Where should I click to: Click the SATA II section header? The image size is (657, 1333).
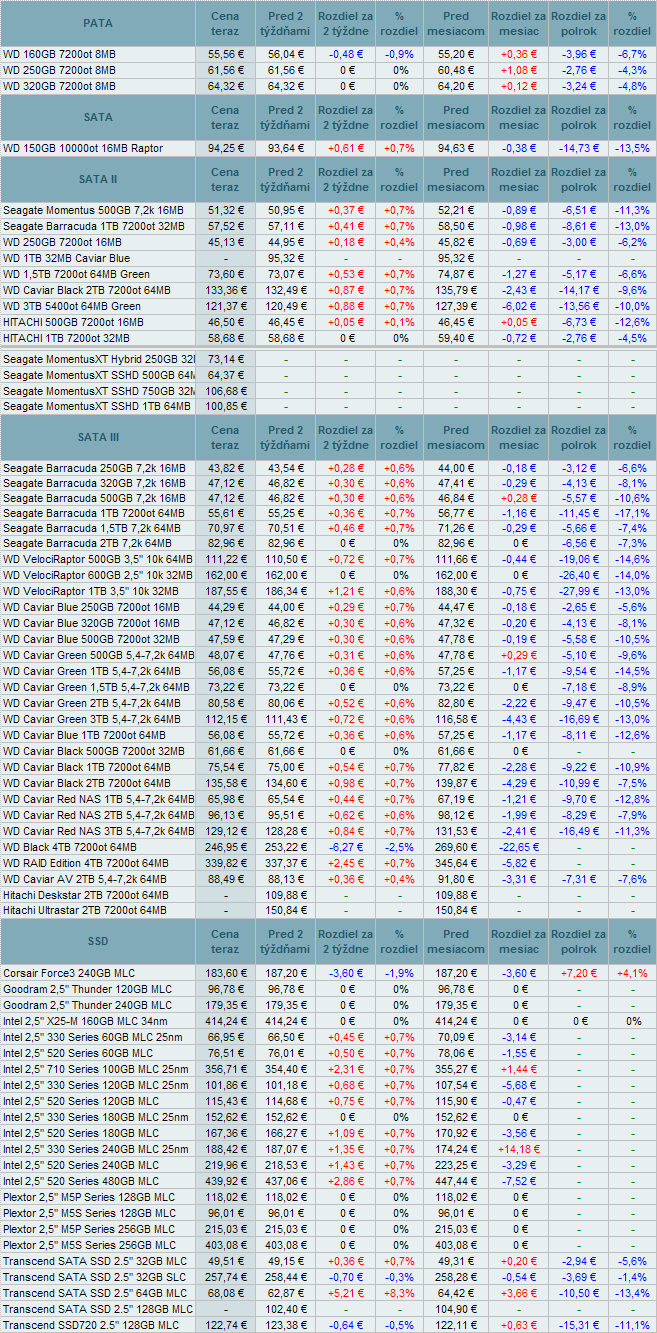tap(98, 179)
